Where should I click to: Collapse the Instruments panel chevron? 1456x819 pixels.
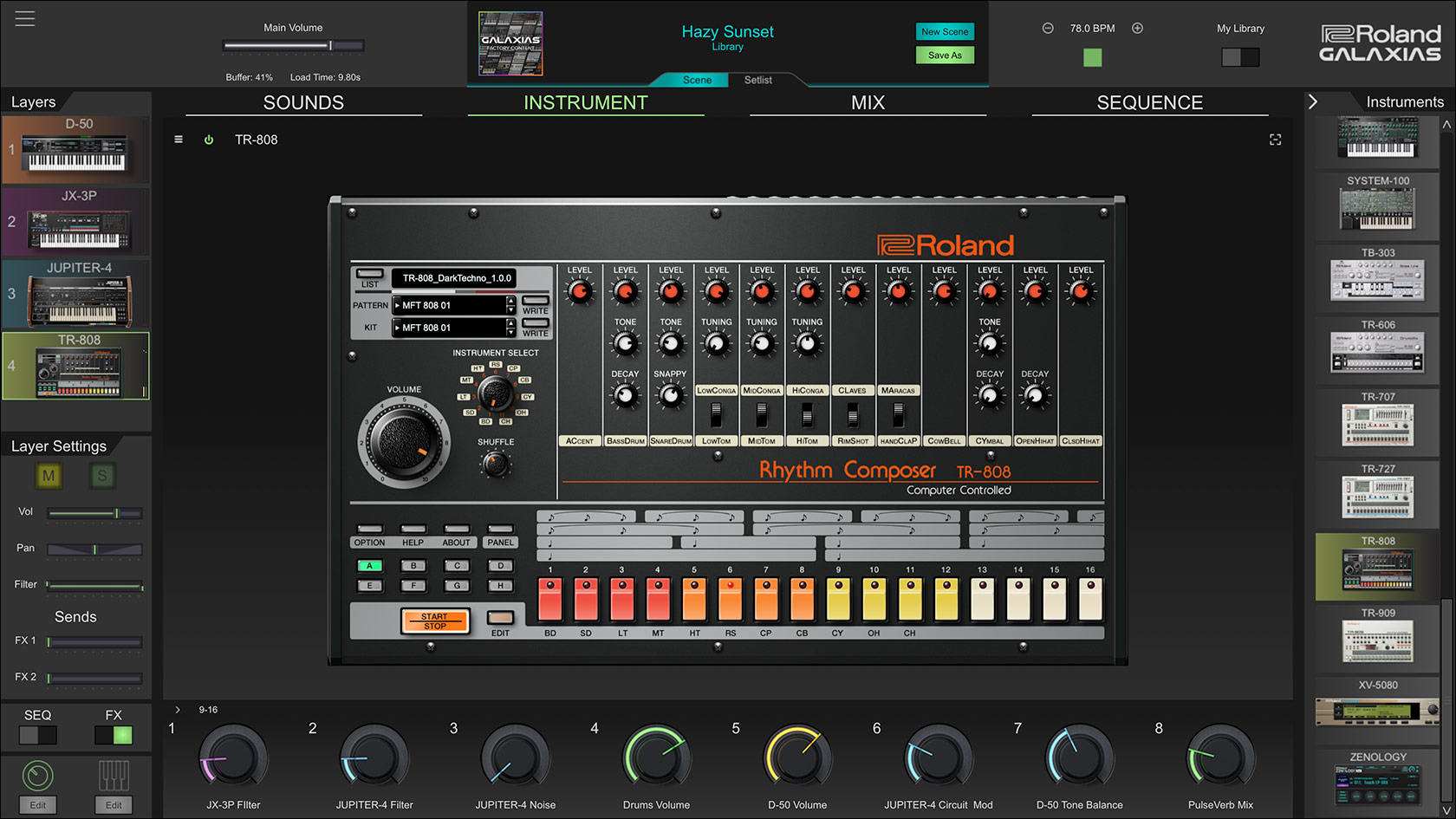(1313, 101)
